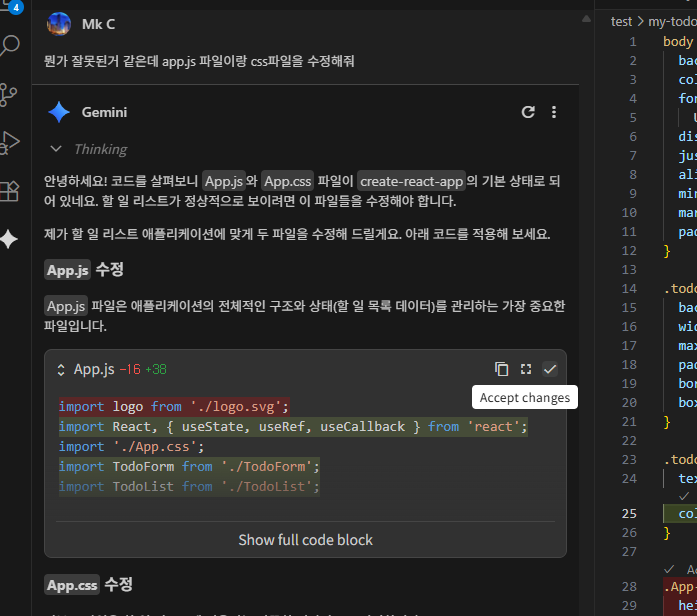Click editor line number 25
697x616 pixels.
click(x=629, y=514)
